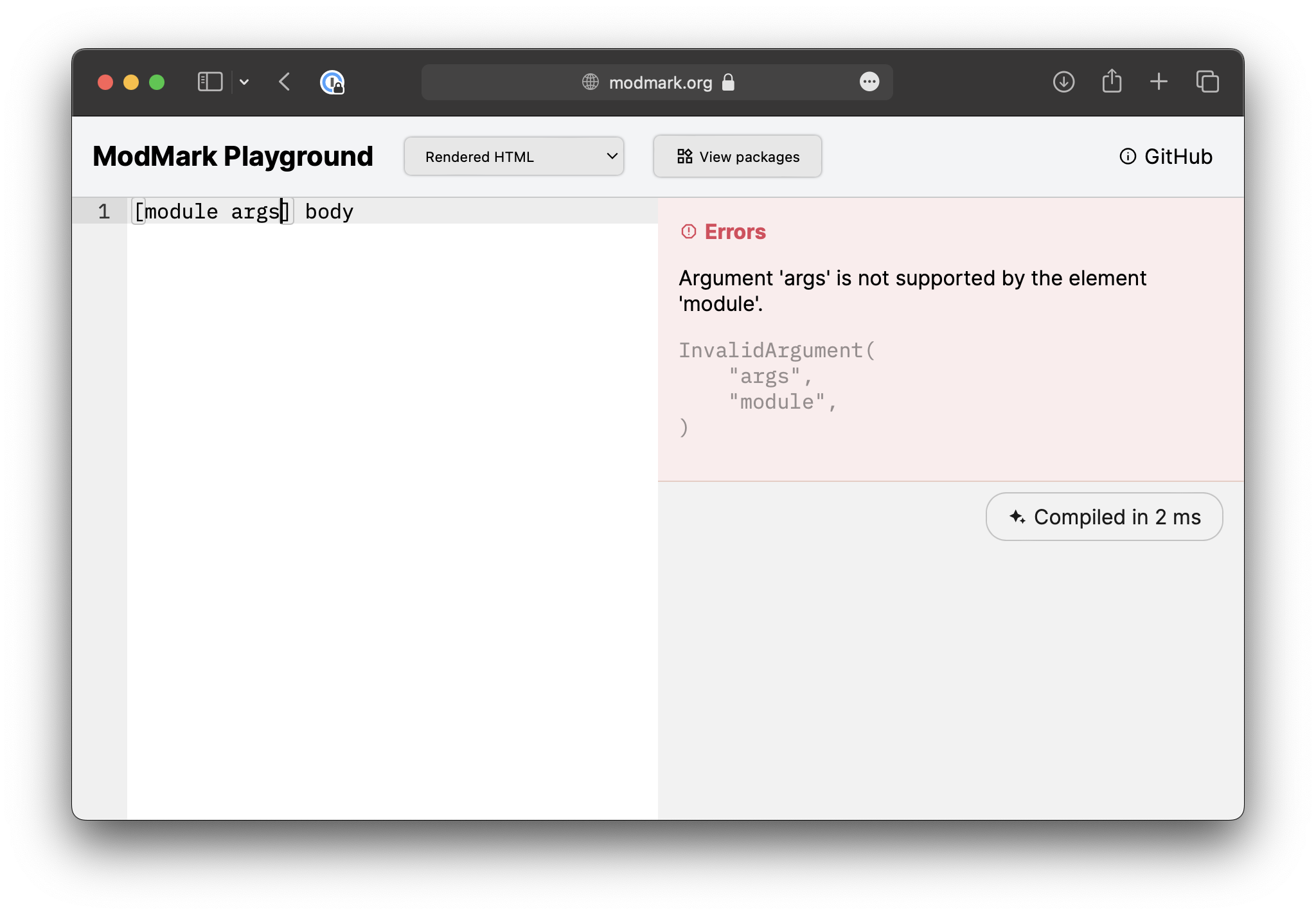Click the padlock icon in the address bar

pyautogui.click(x=728, y=82)
